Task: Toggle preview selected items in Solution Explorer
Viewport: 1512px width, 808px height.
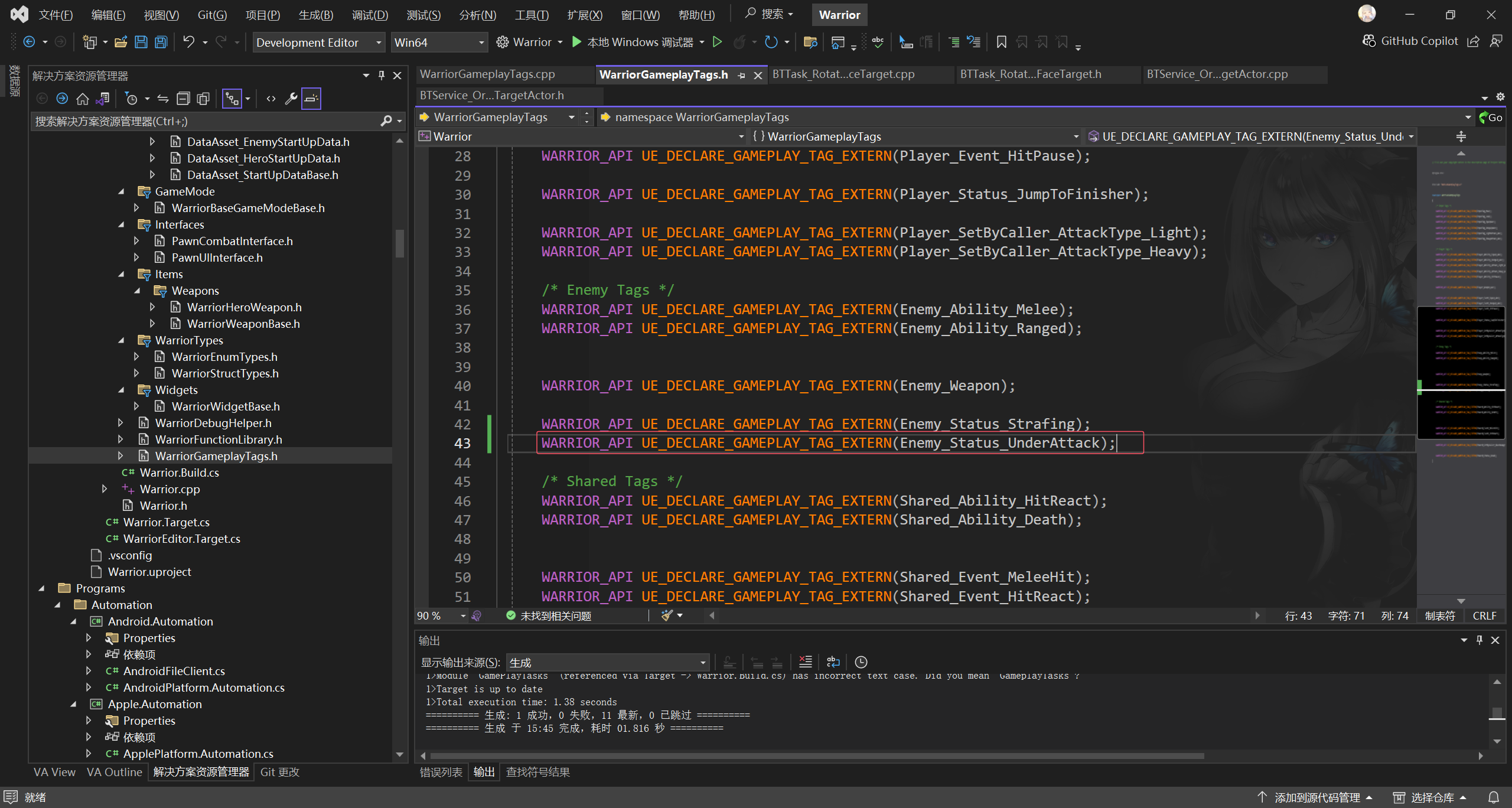Action: pyautogui.click(x=311, y=99)
